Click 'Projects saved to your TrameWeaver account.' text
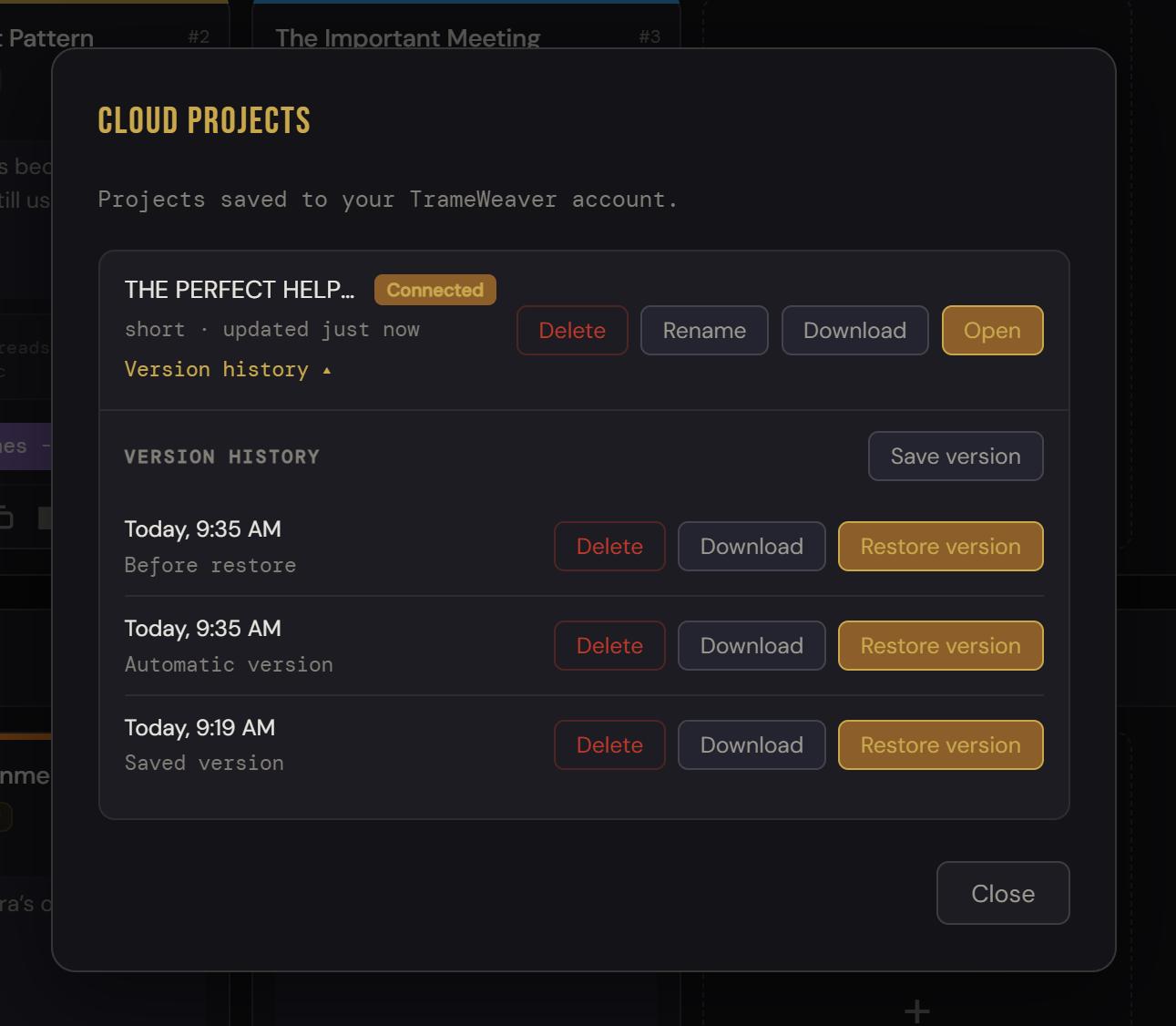 [x=388, y=200]
